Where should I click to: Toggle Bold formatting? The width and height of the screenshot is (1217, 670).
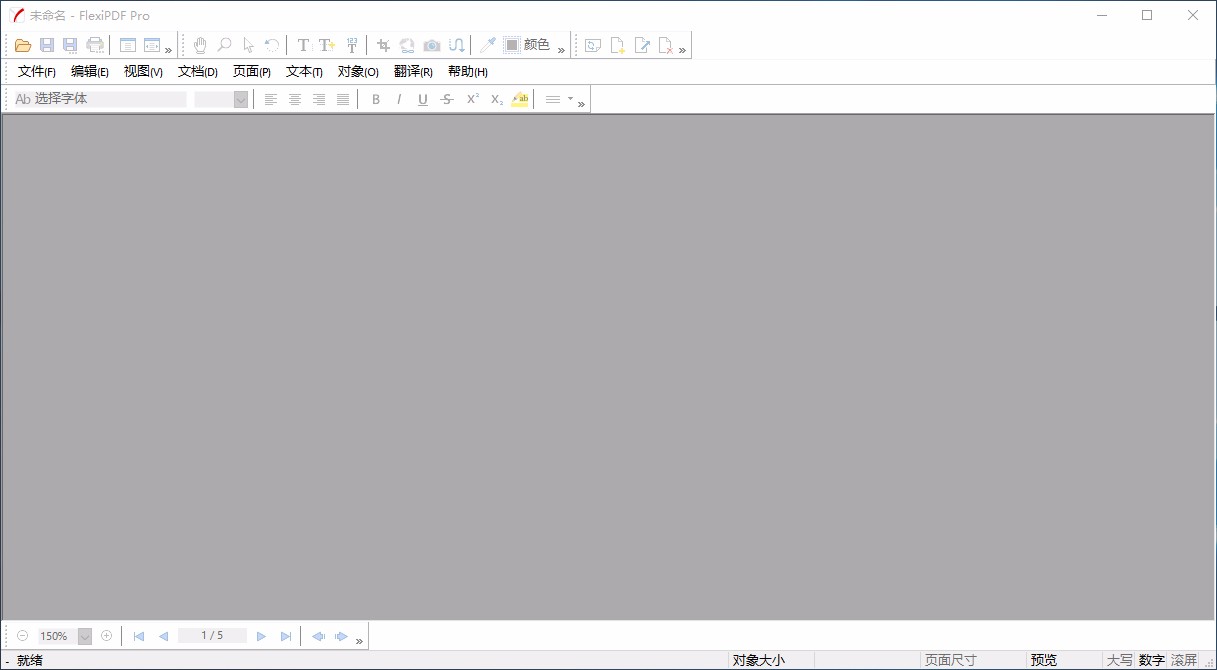click(x=376, y=99)
